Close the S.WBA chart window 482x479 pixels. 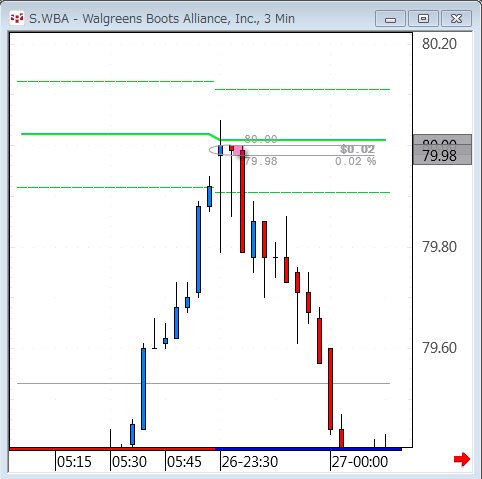[x=456, y=18]
